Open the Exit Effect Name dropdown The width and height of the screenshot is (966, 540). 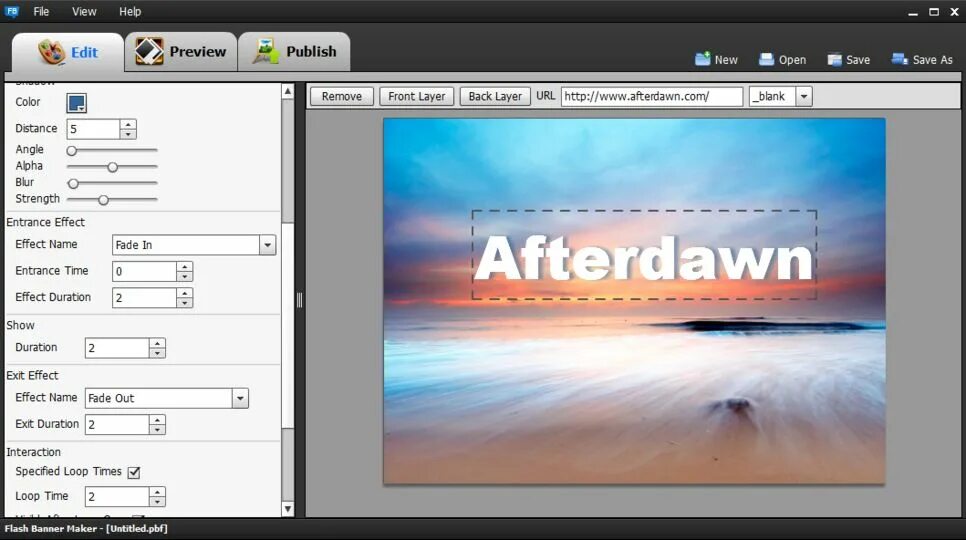point(240,398)
